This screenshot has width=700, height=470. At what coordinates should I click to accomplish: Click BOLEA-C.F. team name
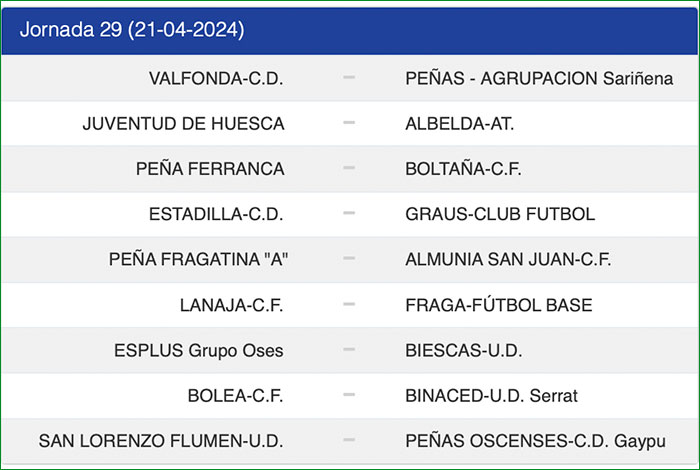[x=236, y=396]
